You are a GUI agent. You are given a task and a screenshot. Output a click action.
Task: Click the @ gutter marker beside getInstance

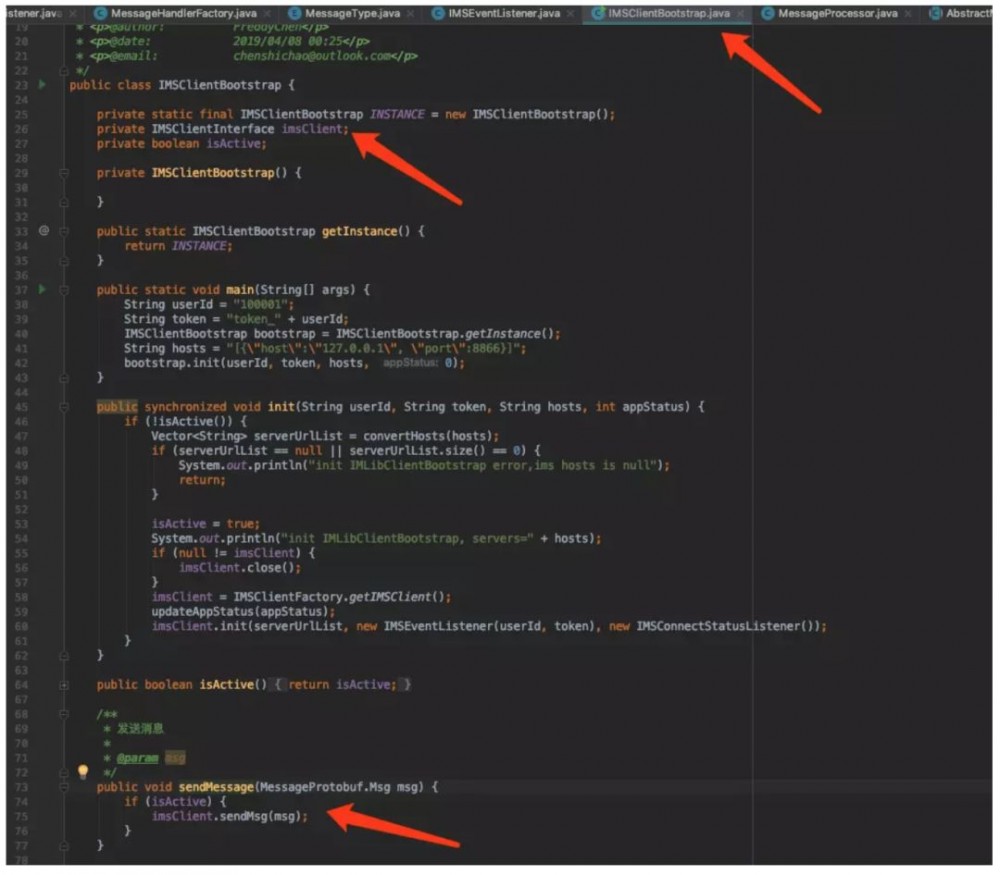tap(43, 230)
